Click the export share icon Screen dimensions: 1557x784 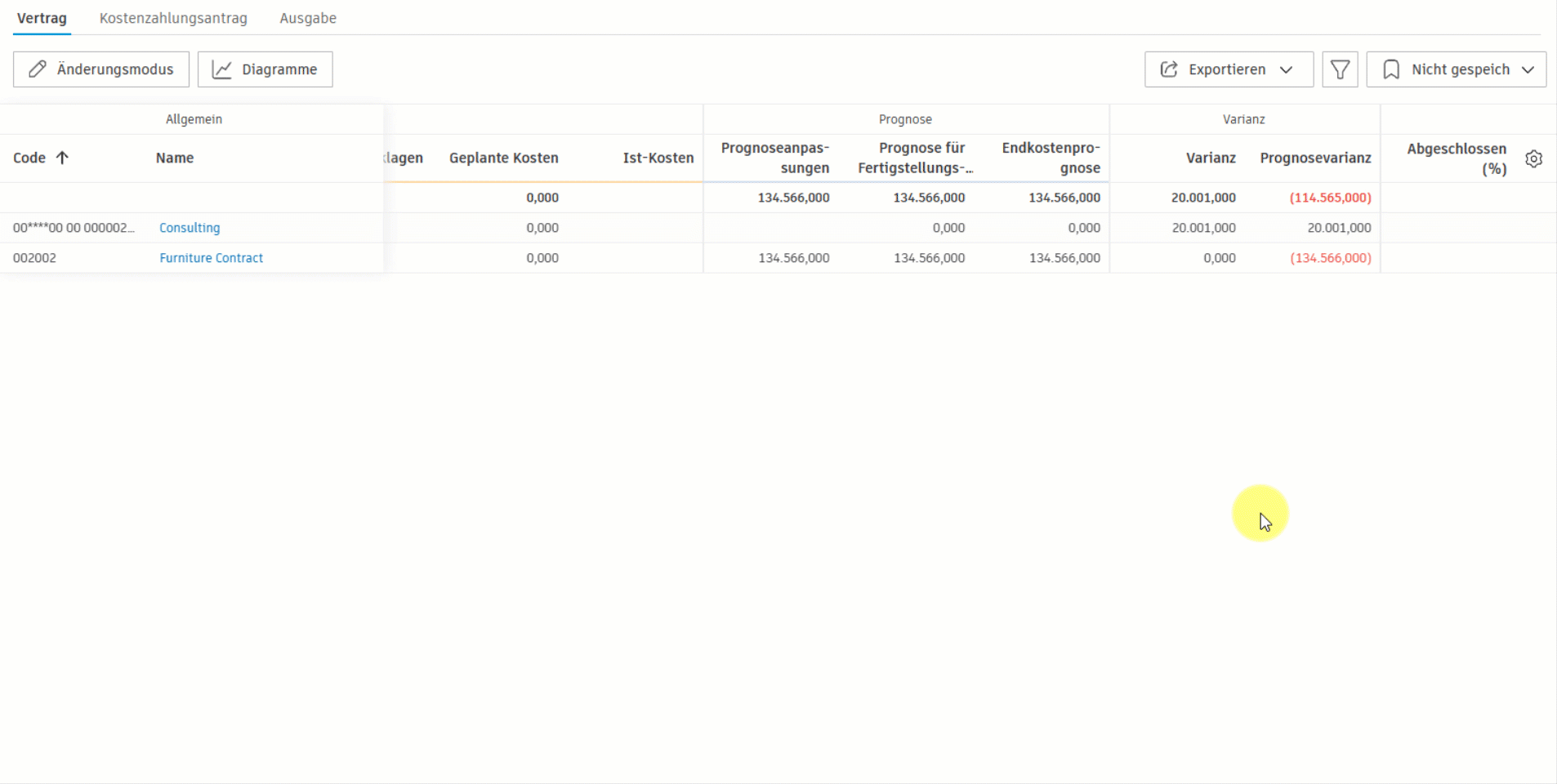[x=1169, y=69]
